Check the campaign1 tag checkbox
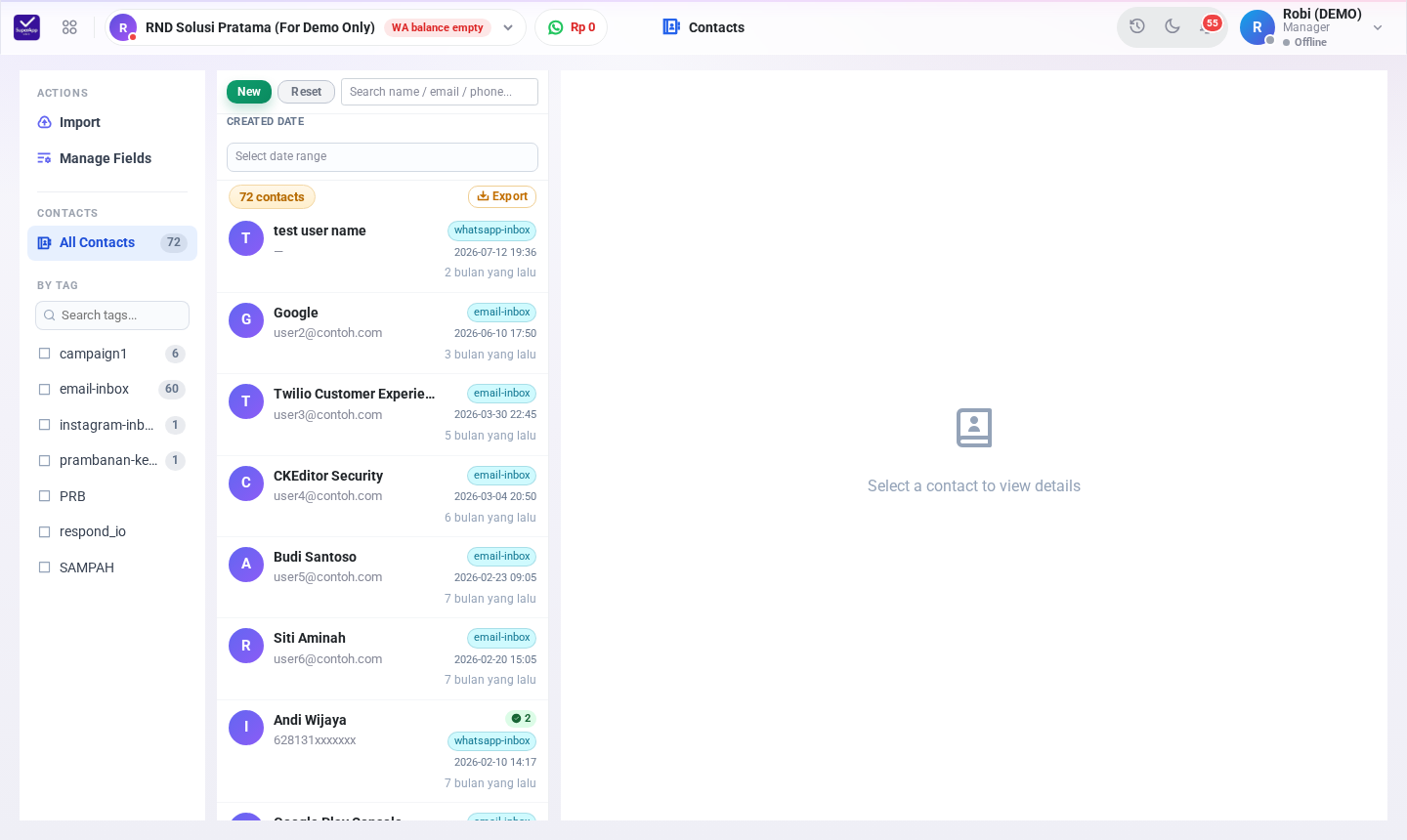The width and height of the screenshot is (1407, 840). pyautogui.click(x=44, y=354)
